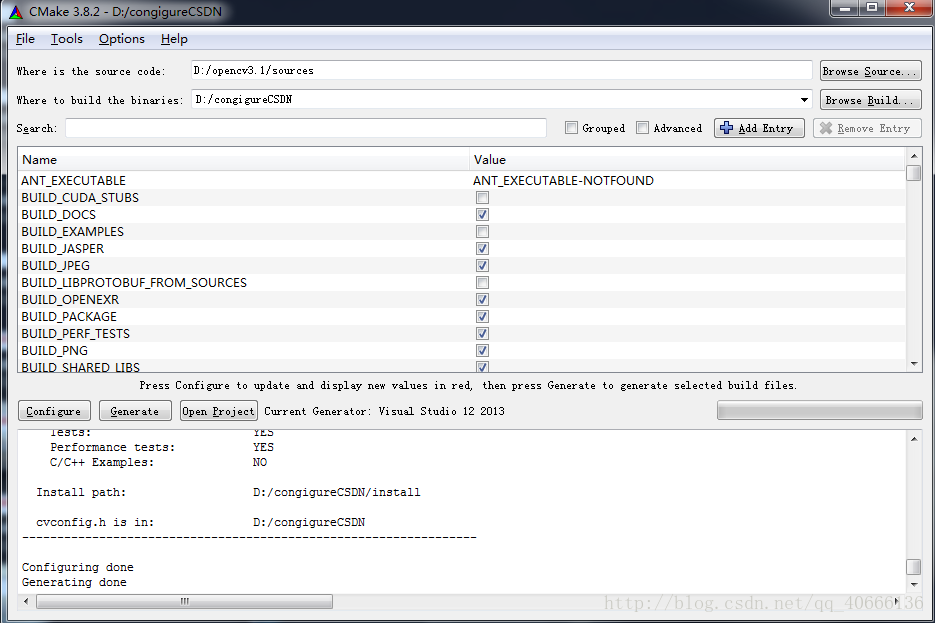Select the ANT_EXECUTABLE row name
Viewport: 935px width, 623px height.
pos(73,181)
